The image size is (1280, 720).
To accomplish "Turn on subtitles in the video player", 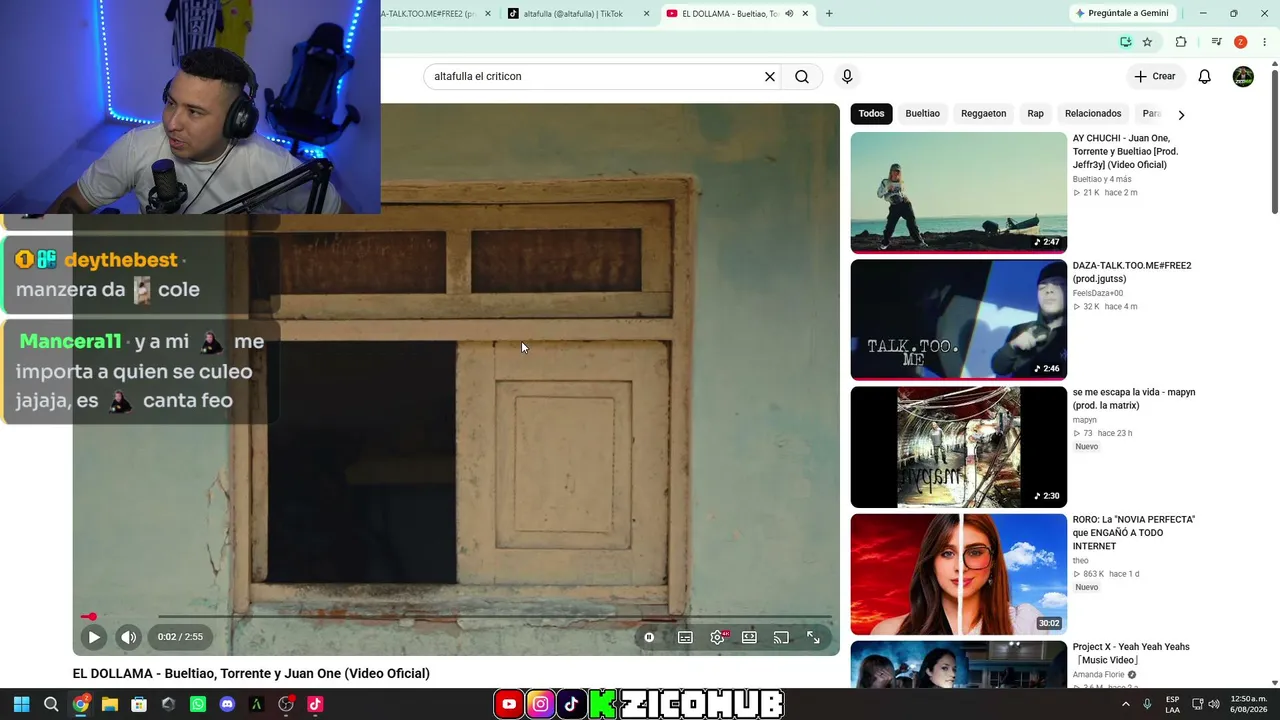I will tap(685, 637).
